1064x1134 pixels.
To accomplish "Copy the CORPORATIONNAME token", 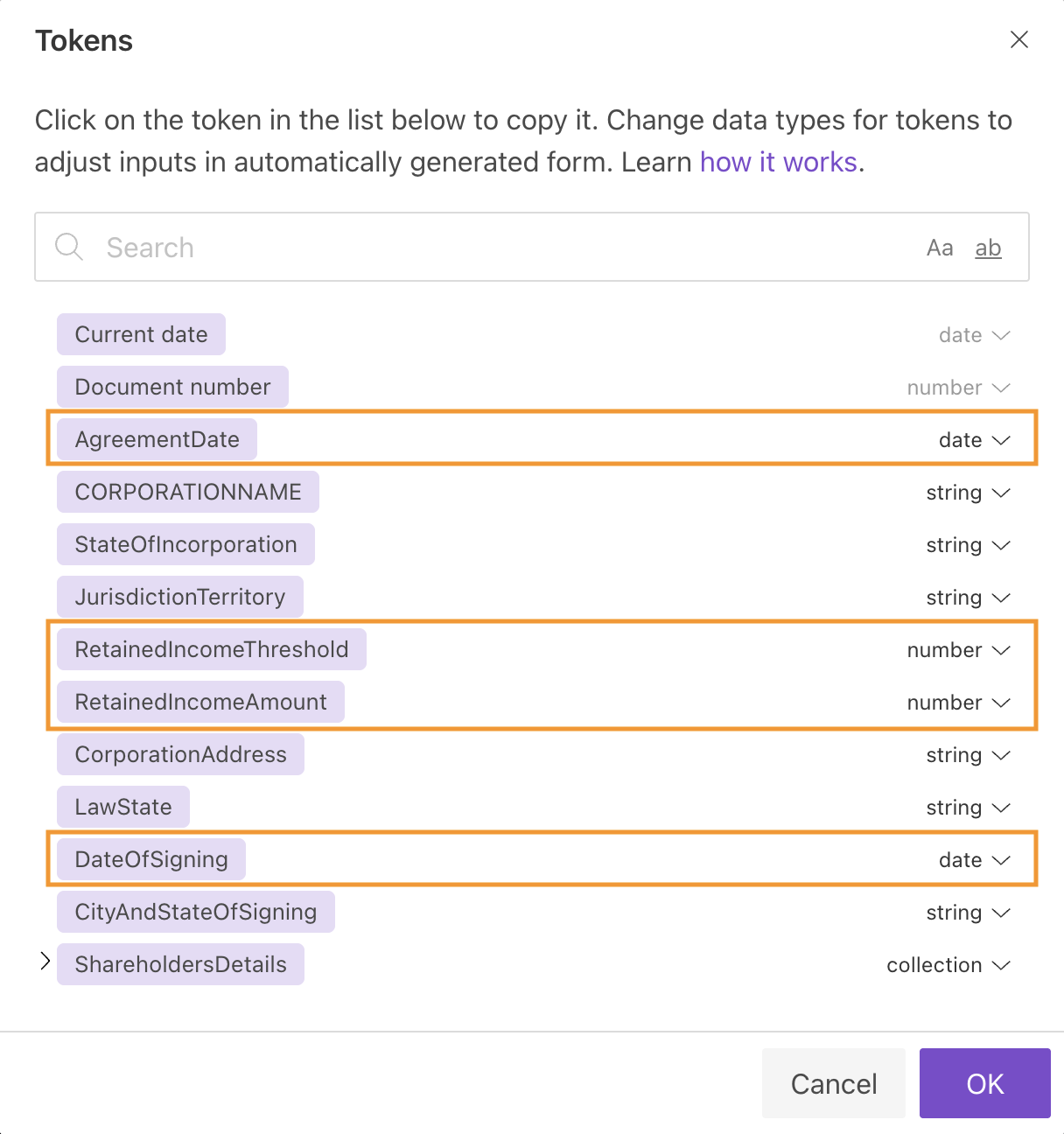I will 187,492.
